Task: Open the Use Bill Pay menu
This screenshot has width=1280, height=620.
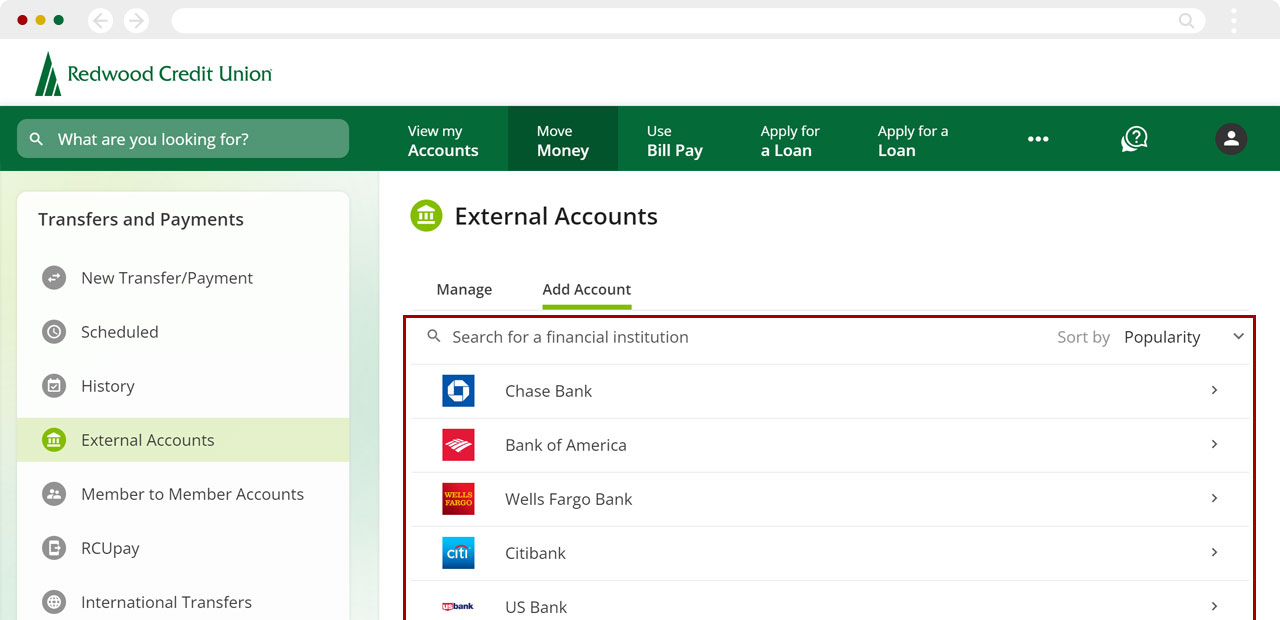Action: click(x=675, y=141)
